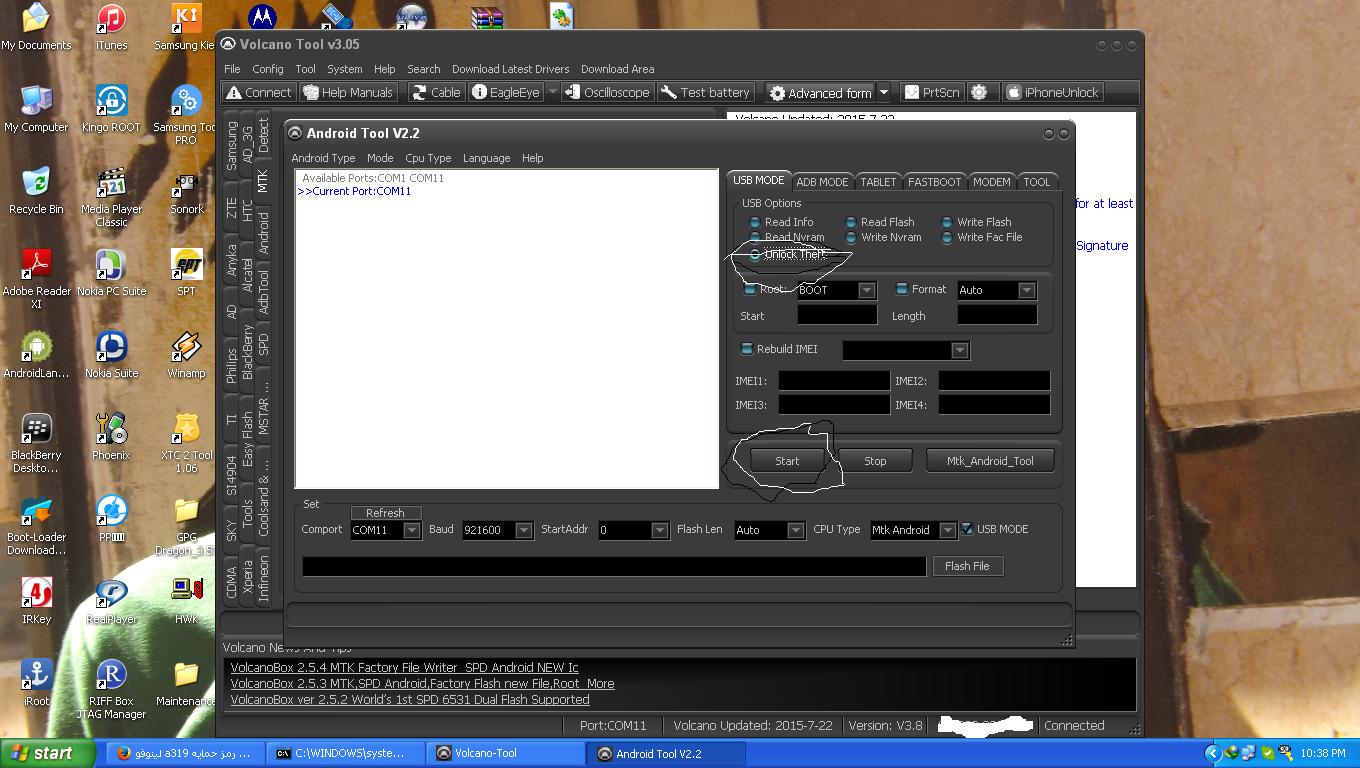The width and height of the screenshot is (1360, 768).
Task: Open Mtk_Android_Tool button
Action: click(x=990, y=460)
